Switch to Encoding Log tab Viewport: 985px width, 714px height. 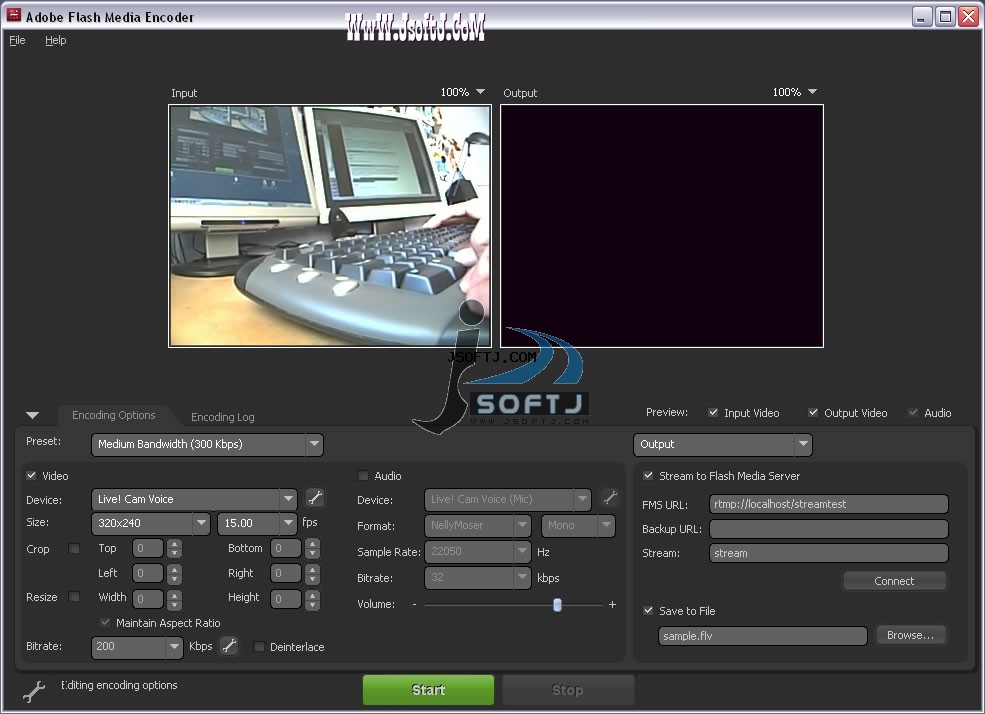[222, 417]
